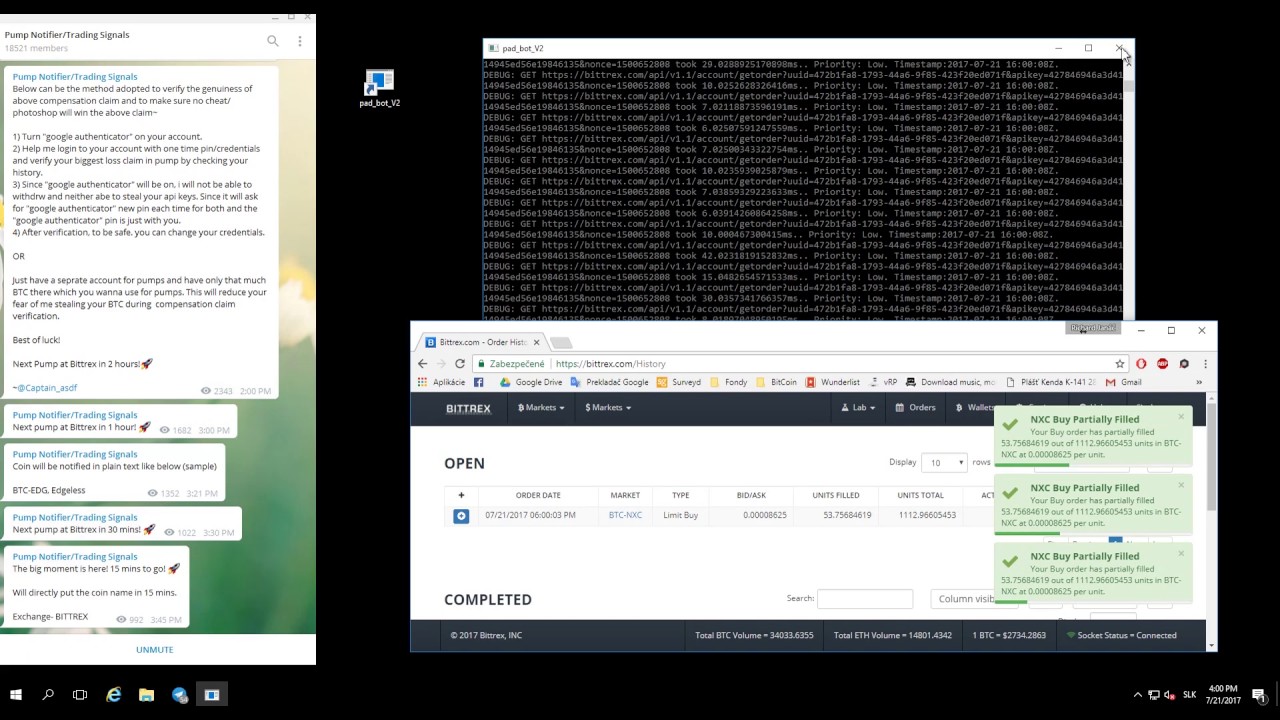
Task: Dismiss the top NXC Buy notification
Action: (1181, 417)
